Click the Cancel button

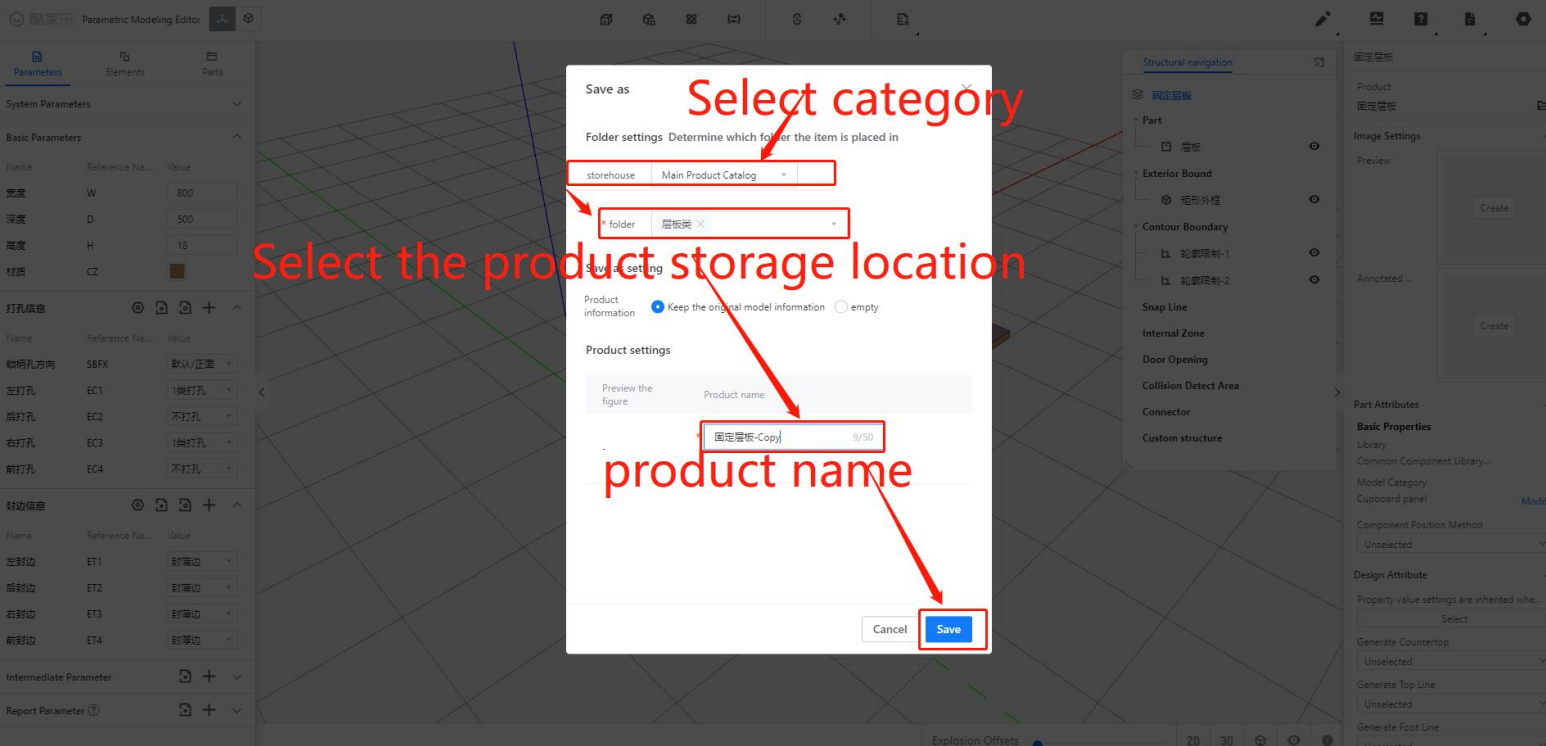click(x=890, y=629)
